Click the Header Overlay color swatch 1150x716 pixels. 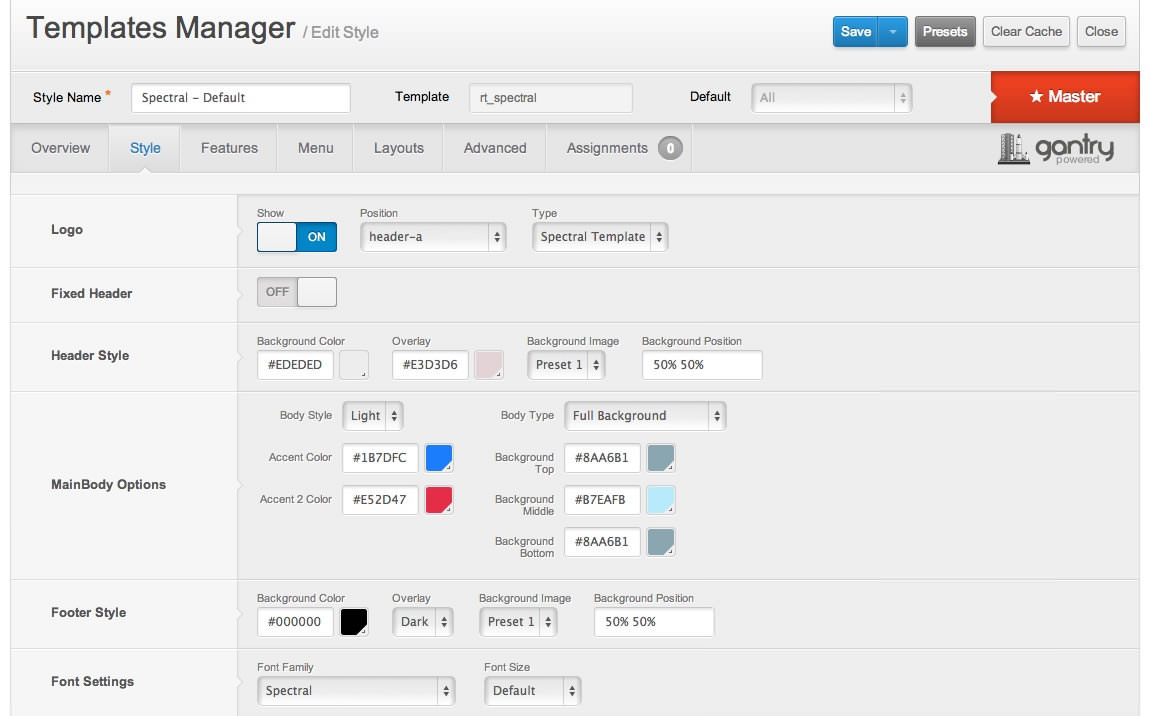(489, 365)
